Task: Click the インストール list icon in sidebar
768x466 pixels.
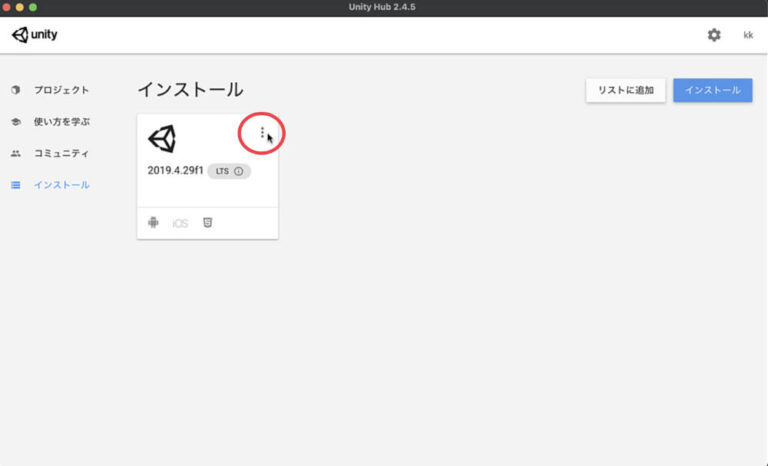Action: point(16,185)
